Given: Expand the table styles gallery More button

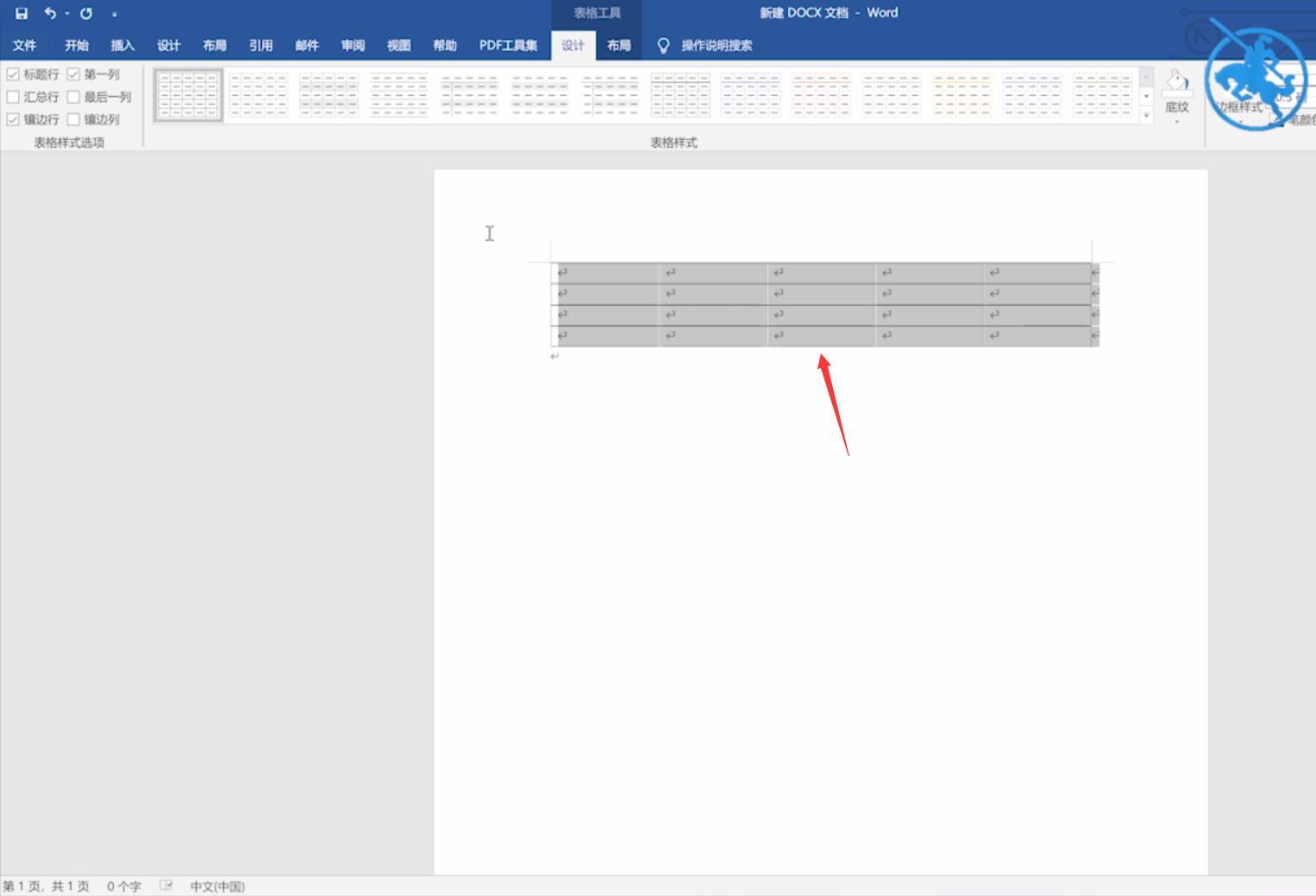Looking at the screenshot, I should [x=1147, y=114].
